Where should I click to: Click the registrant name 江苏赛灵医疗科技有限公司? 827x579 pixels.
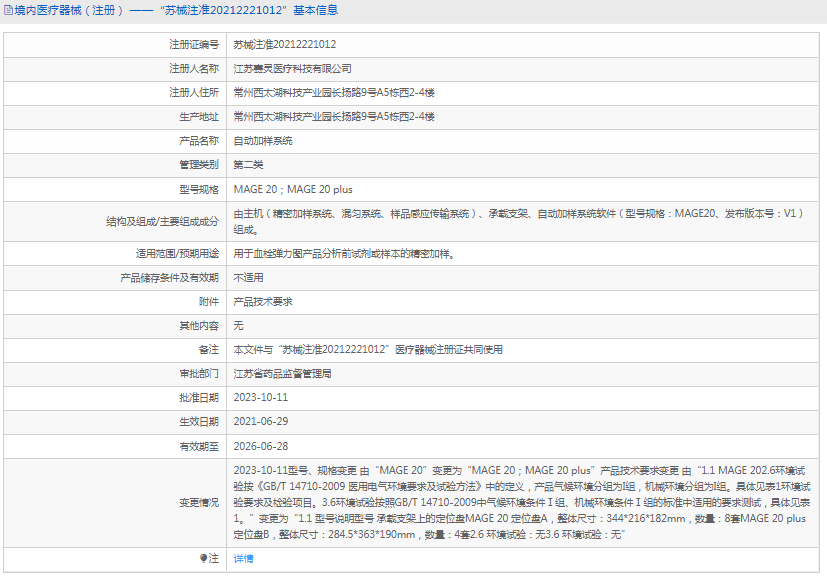click(x=293, y=69)
